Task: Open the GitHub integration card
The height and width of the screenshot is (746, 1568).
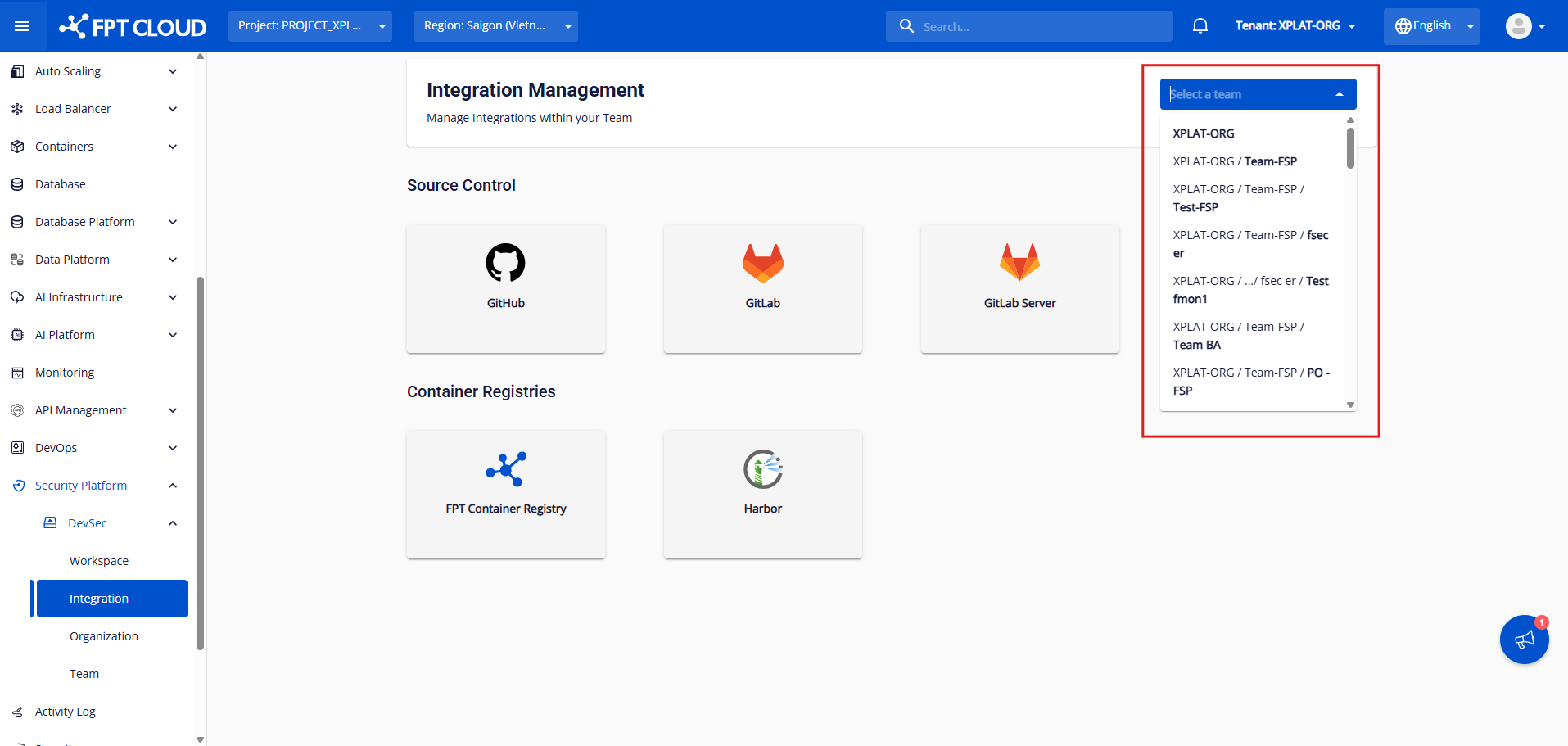Action: [x=505, y=288]
